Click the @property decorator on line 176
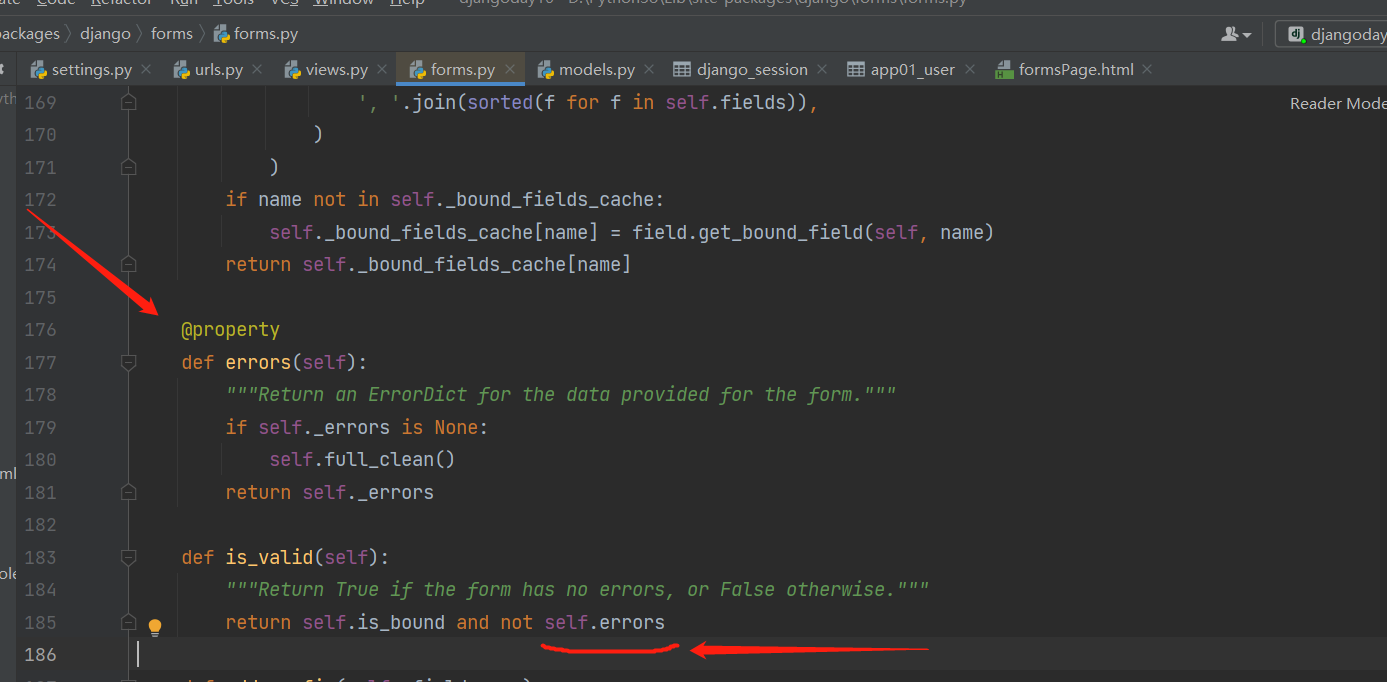Screen dimensions: 1387x682 click(x=230, y=329)
